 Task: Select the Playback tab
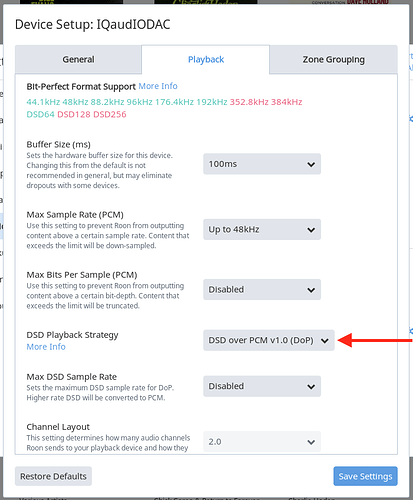point(206,59)
